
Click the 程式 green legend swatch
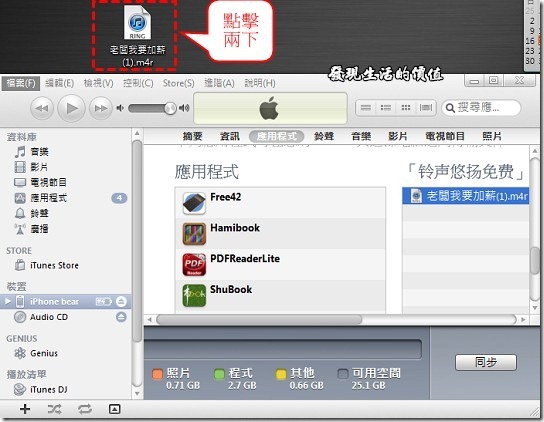pyautogui.click(x=219, y=374)
